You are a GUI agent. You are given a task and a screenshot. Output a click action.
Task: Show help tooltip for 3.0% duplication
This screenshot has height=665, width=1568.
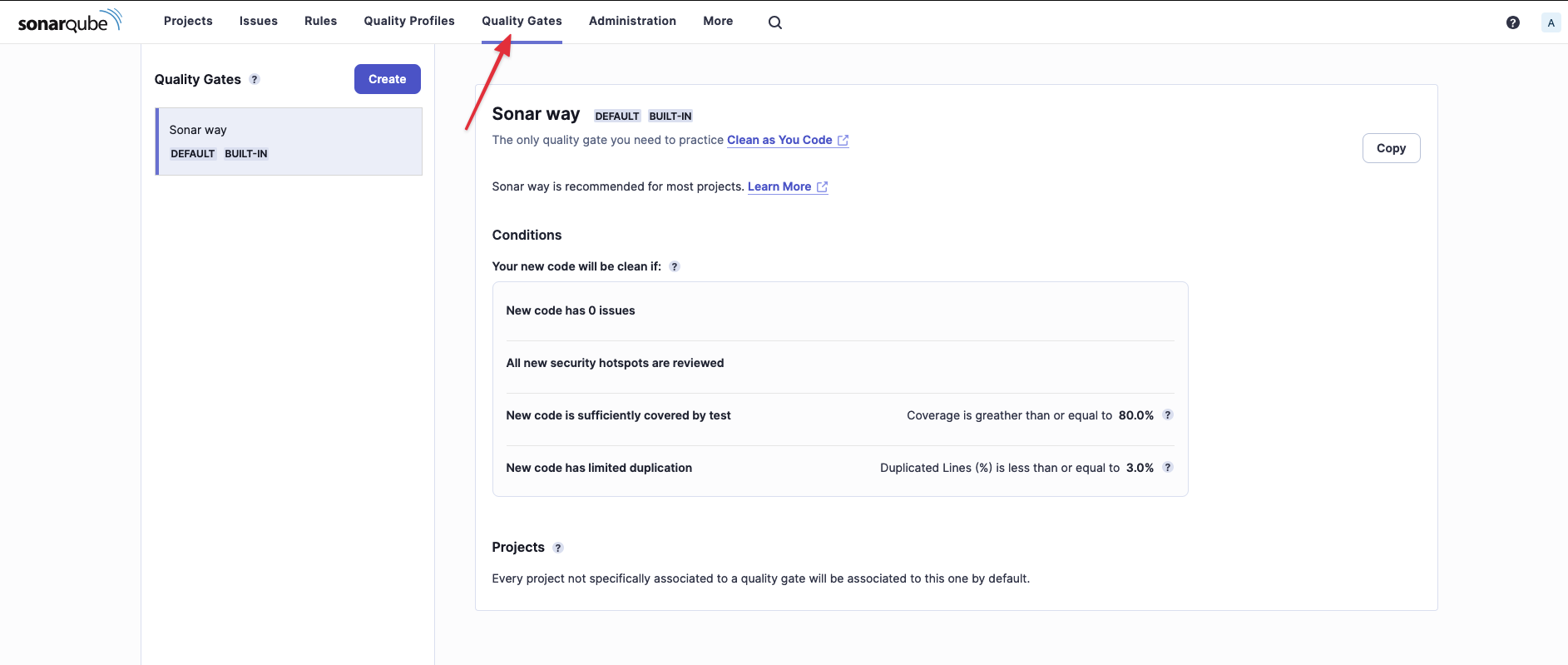click(x=1167, y=468)
